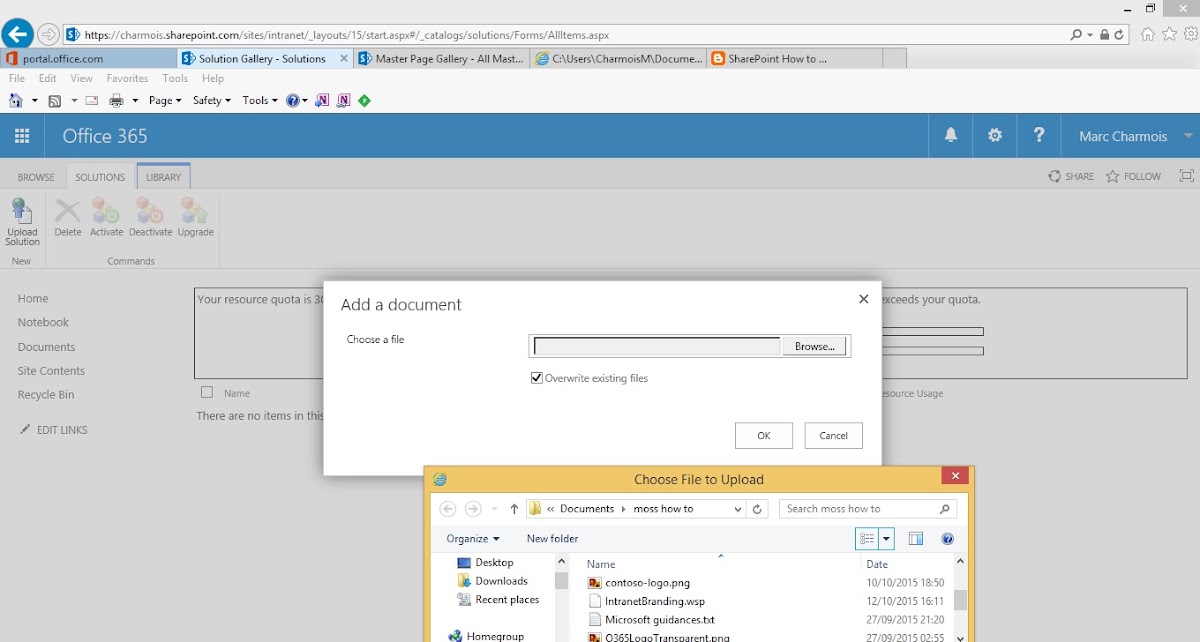Select IntranetBranding.wsp in file list
The height and width of the screenshot is (642, 1200).
point(655,601)
